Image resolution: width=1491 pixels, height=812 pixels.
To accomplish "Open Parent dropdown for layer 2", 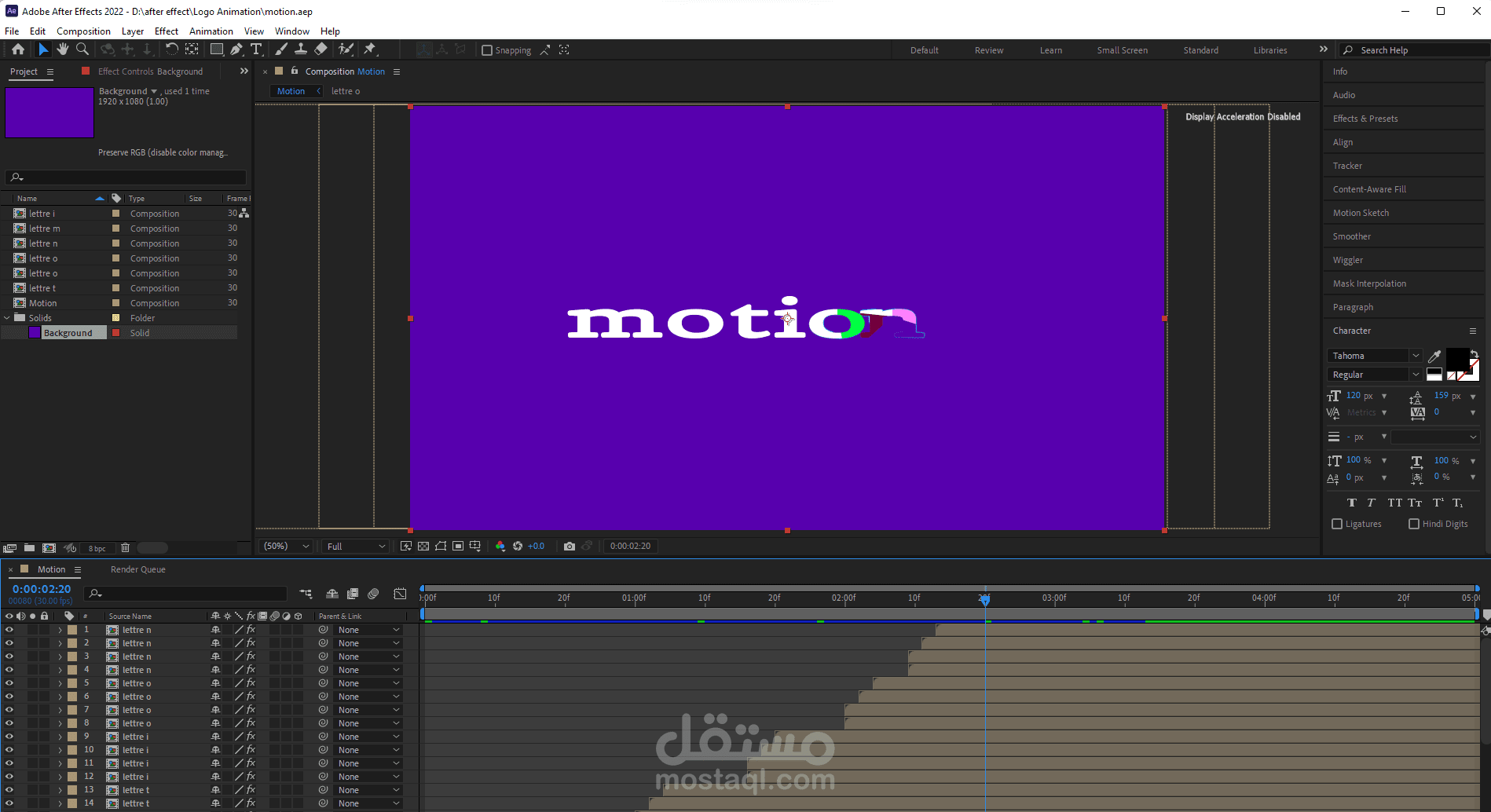I will point(369,643).
